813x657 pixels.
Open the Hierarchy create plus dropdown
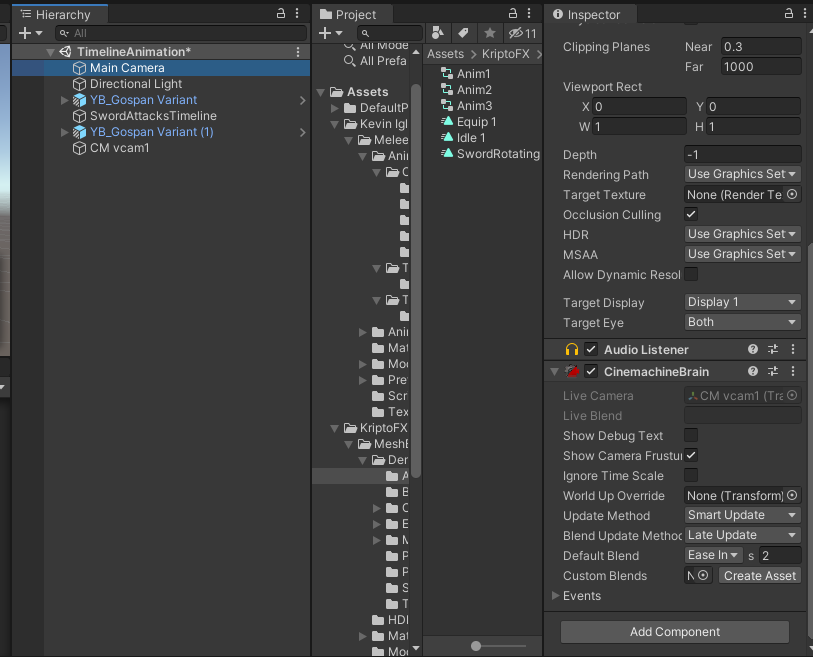tap(30, 33)
